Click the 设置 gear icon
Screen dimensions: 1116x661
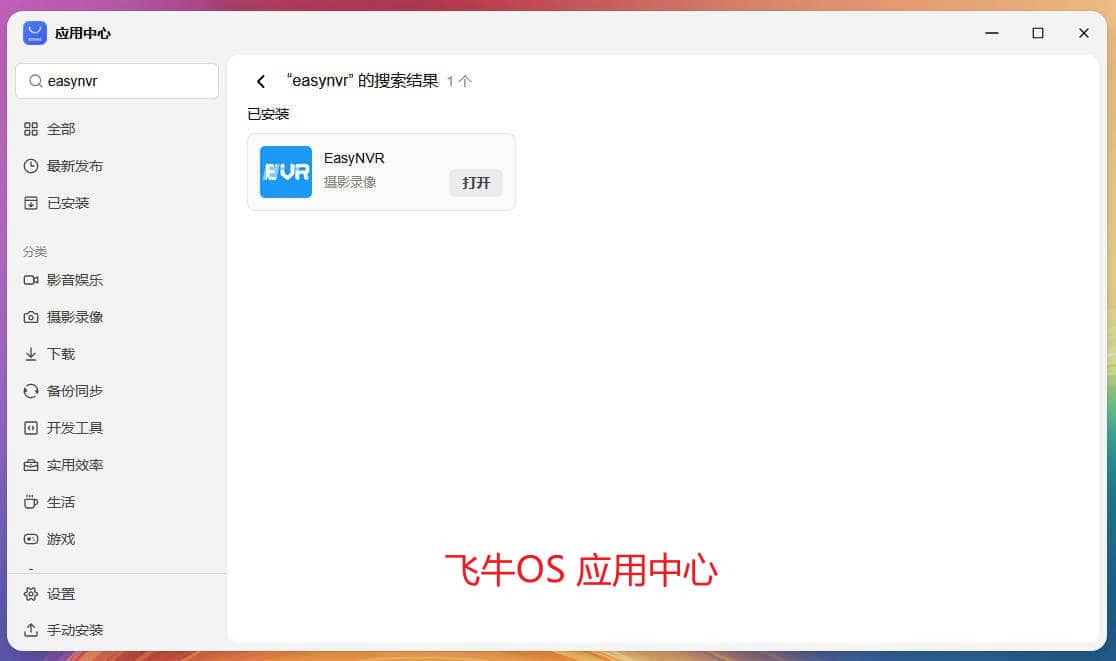[x=31, y=593]
